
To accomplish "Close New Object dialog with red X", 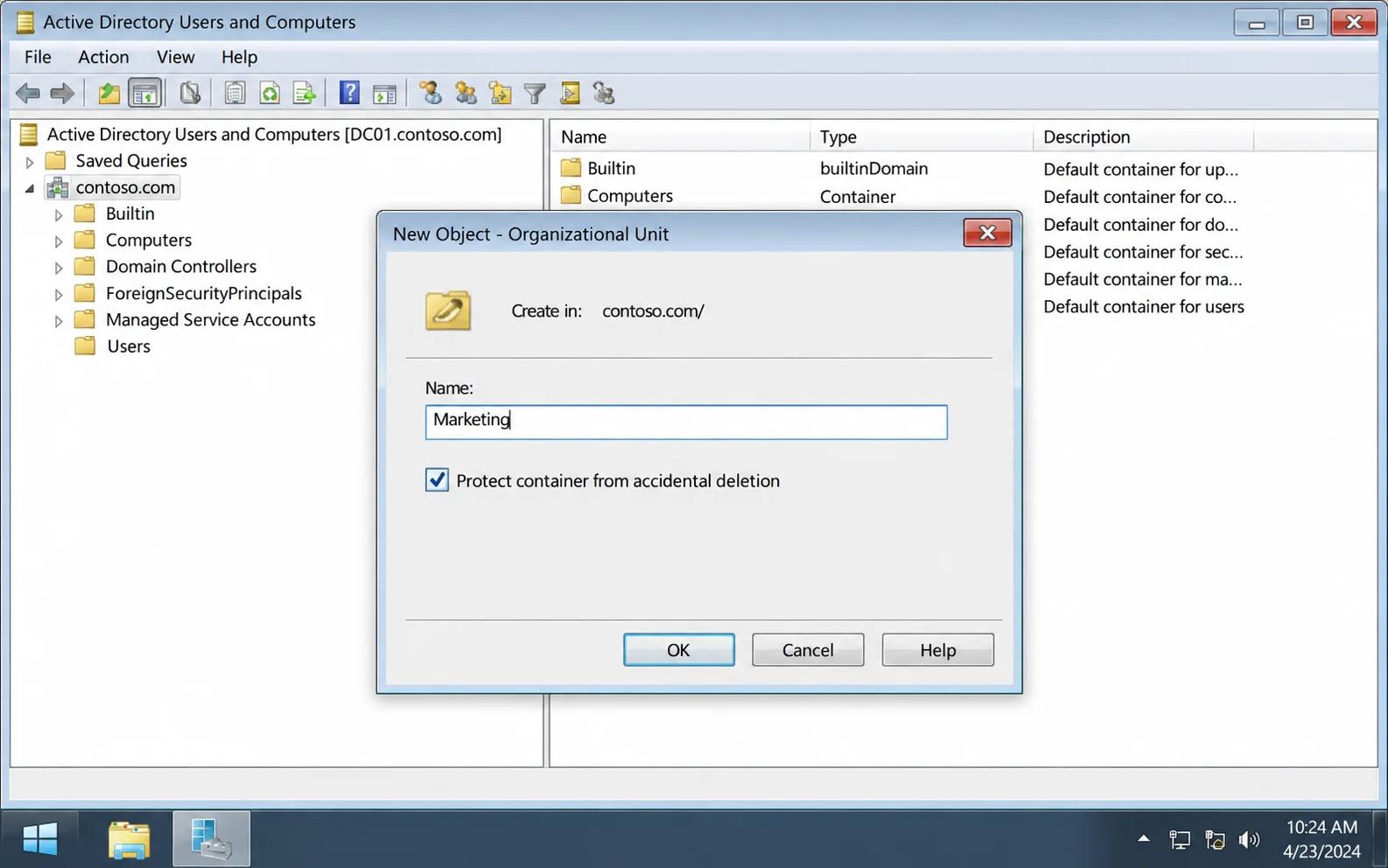I will click(987, 233).
